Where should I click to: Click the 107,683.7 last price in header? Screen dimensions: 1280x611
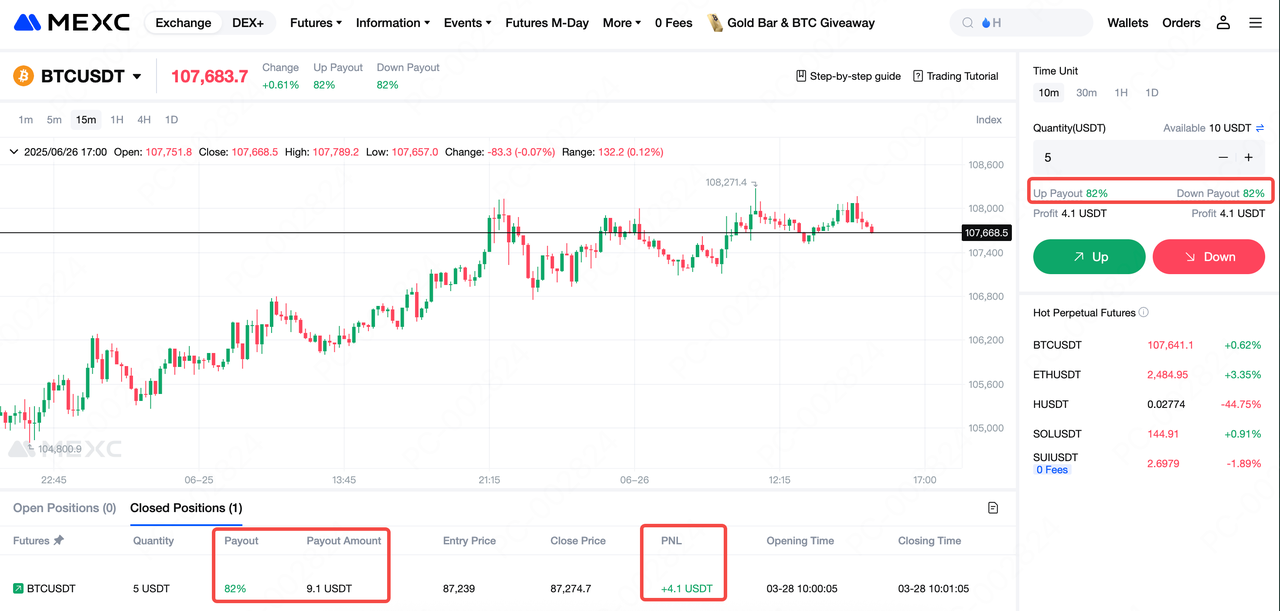point(209,76)
